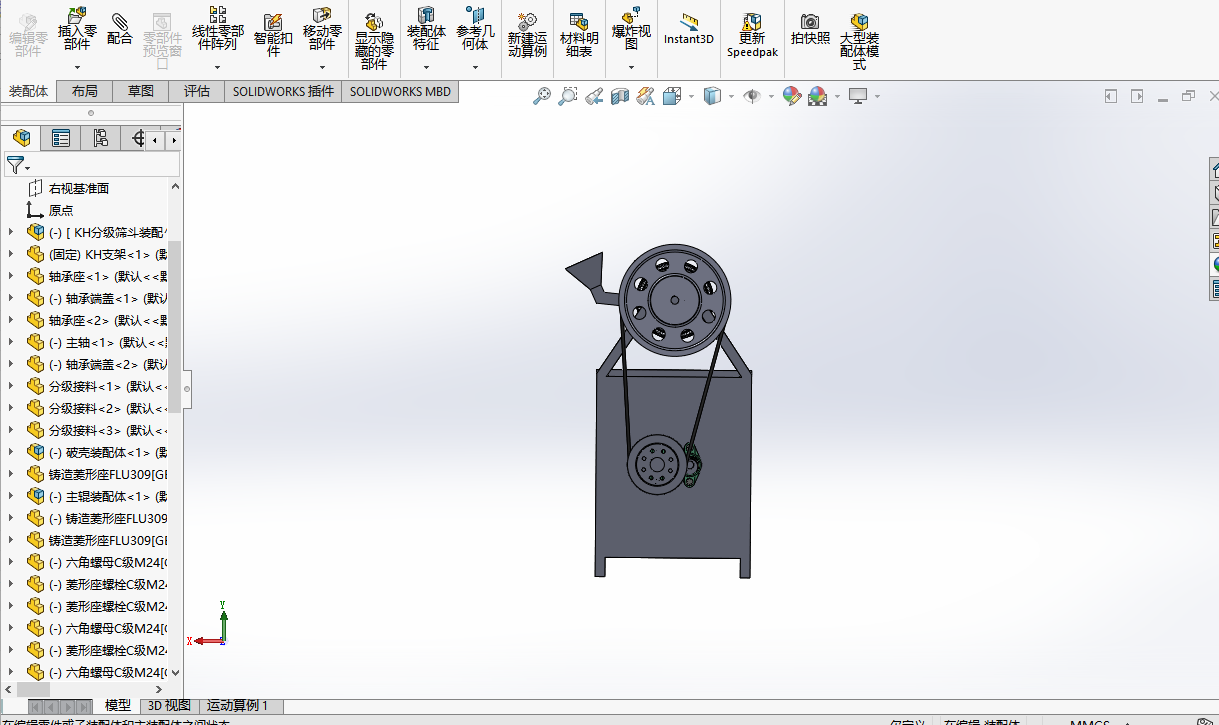Screen dimensions: 1219x725
Task: Open dropdown arrow under 装配体特征
Action: (426, 68)
